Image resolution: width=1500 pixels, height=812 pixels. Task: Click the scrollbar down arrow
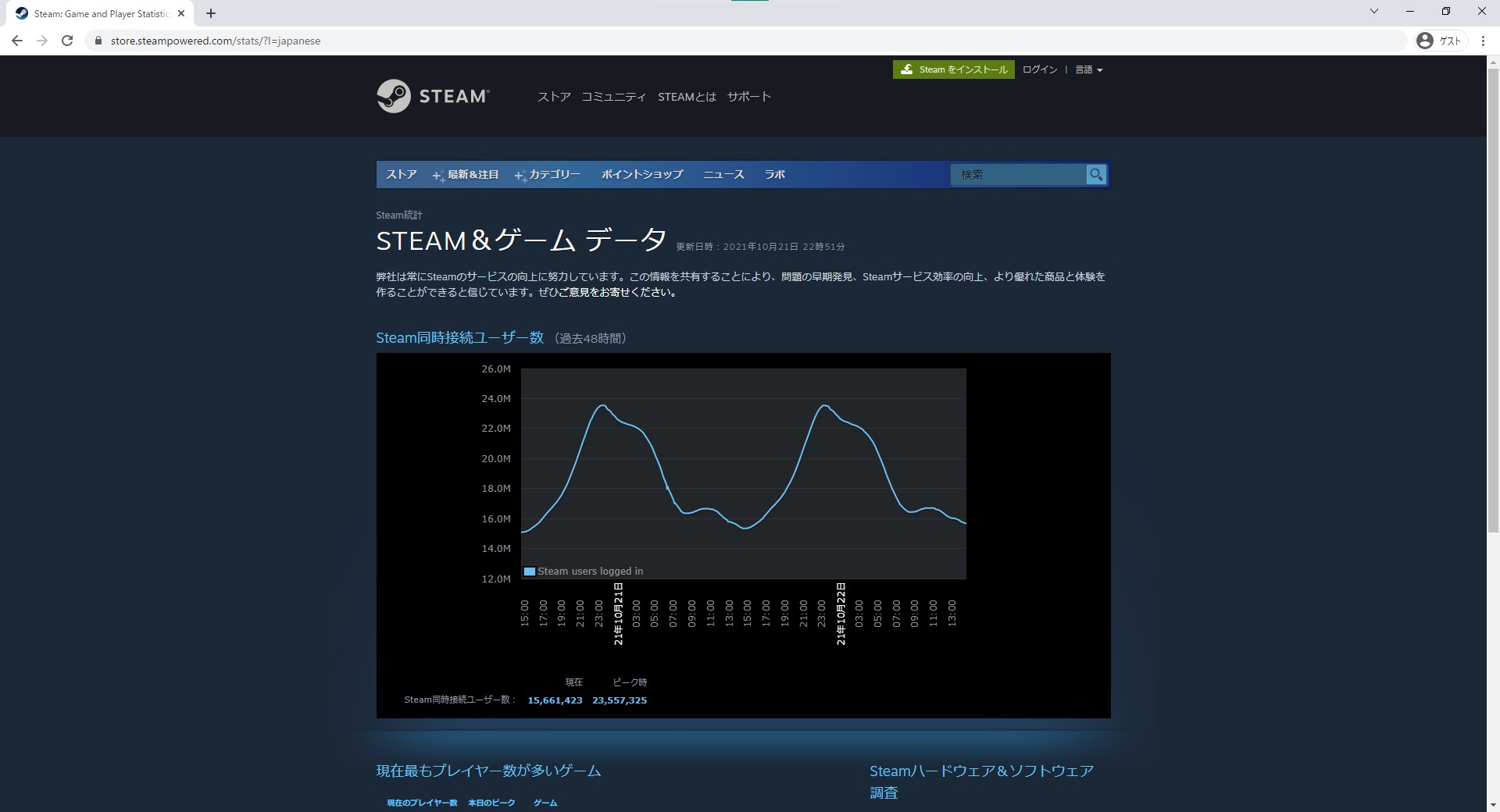[x=1493, y=805]
